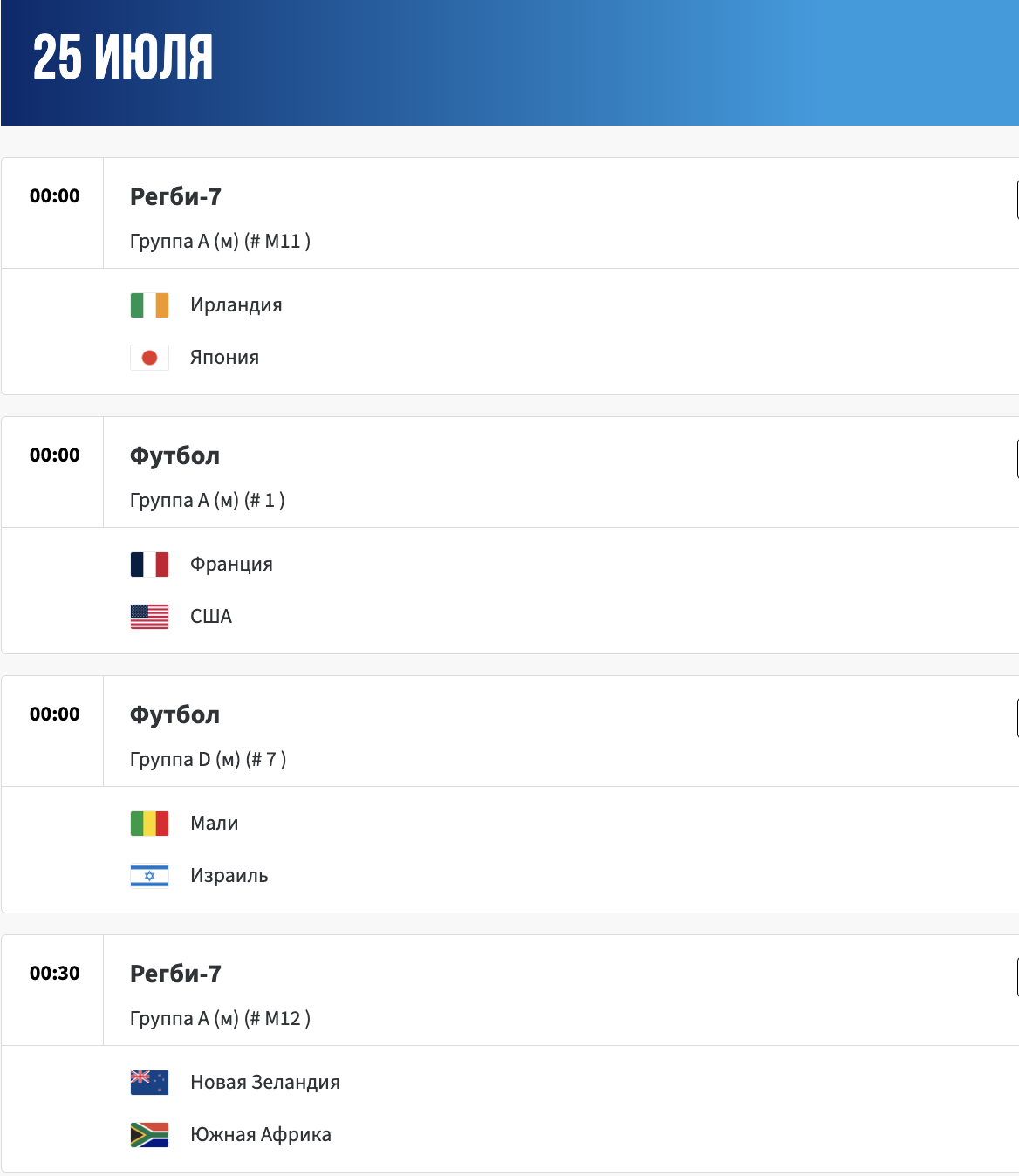This screenshot has width=1019, height=1176.
Task: Click the Israel flag icon
Action: tap(149, 876)
